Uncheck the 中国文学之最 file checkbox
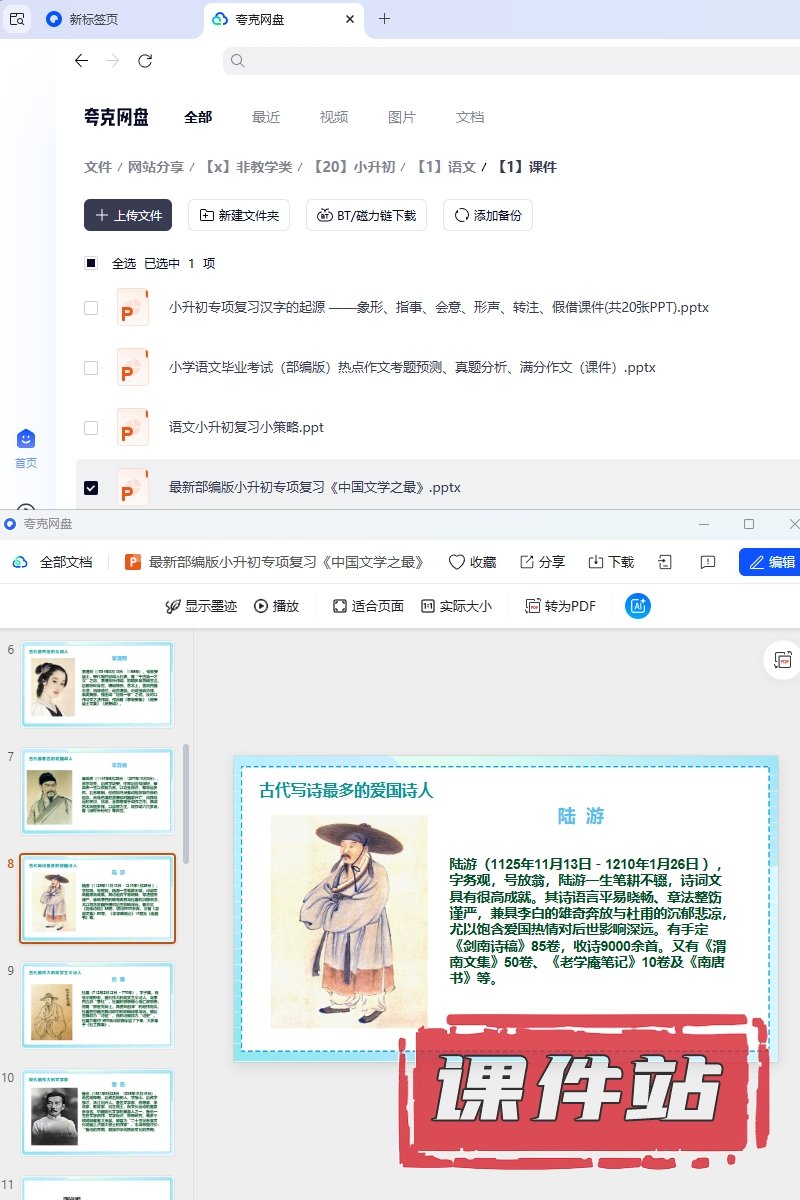800x1200 pixels. [91, 488]
